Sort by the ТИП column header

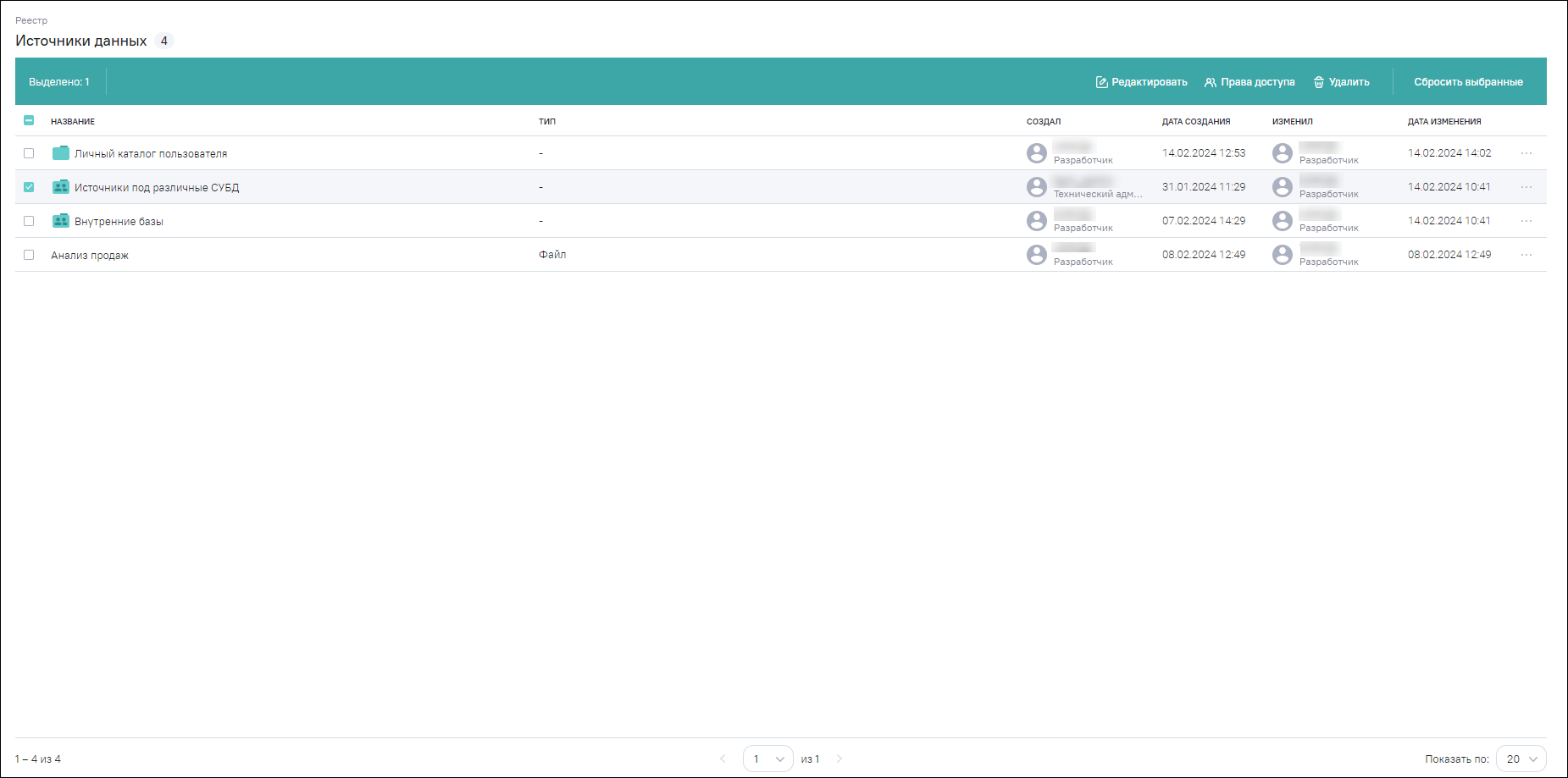click(x=547, y=121)
